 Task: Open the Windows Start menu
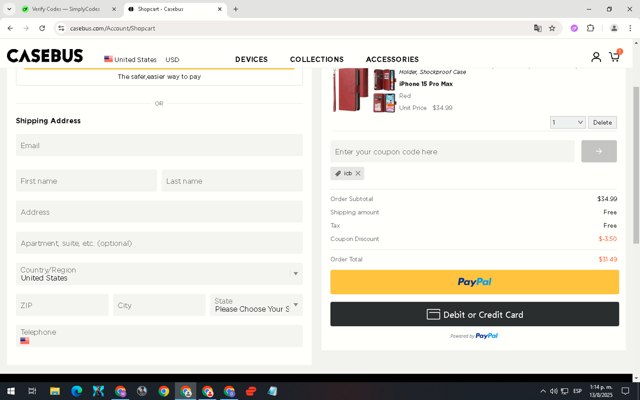(11, 391)
